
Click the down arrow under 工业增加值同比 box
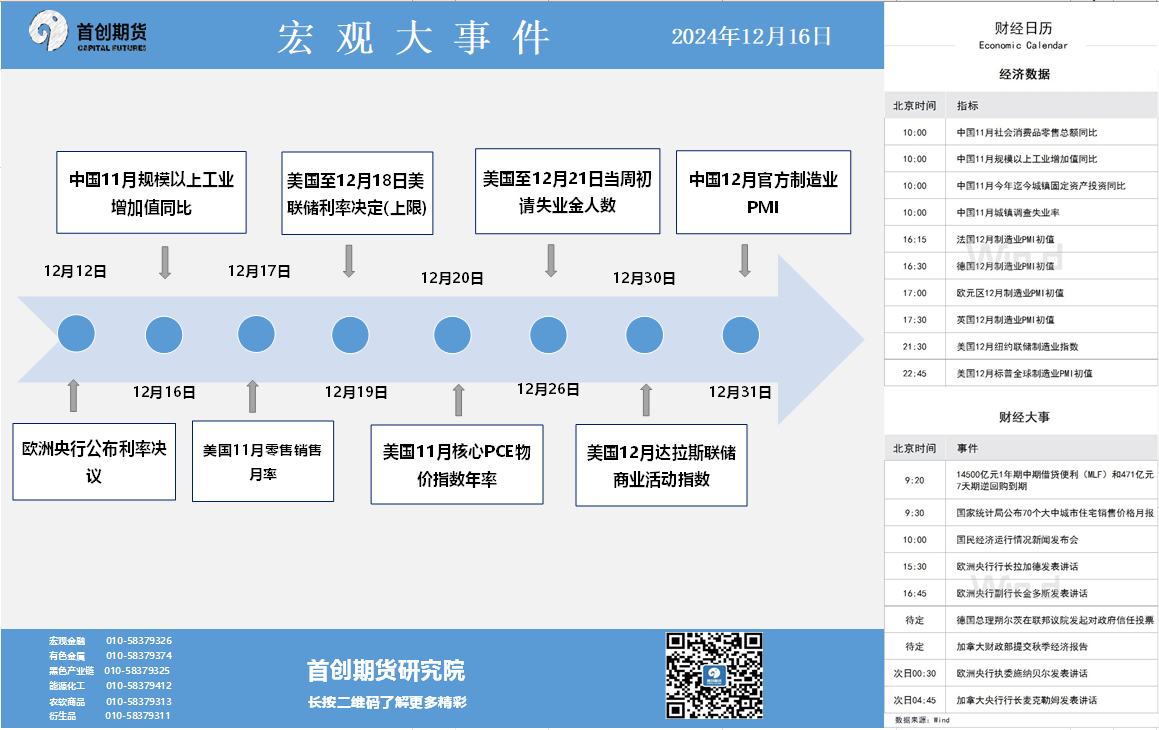(165, 262)
